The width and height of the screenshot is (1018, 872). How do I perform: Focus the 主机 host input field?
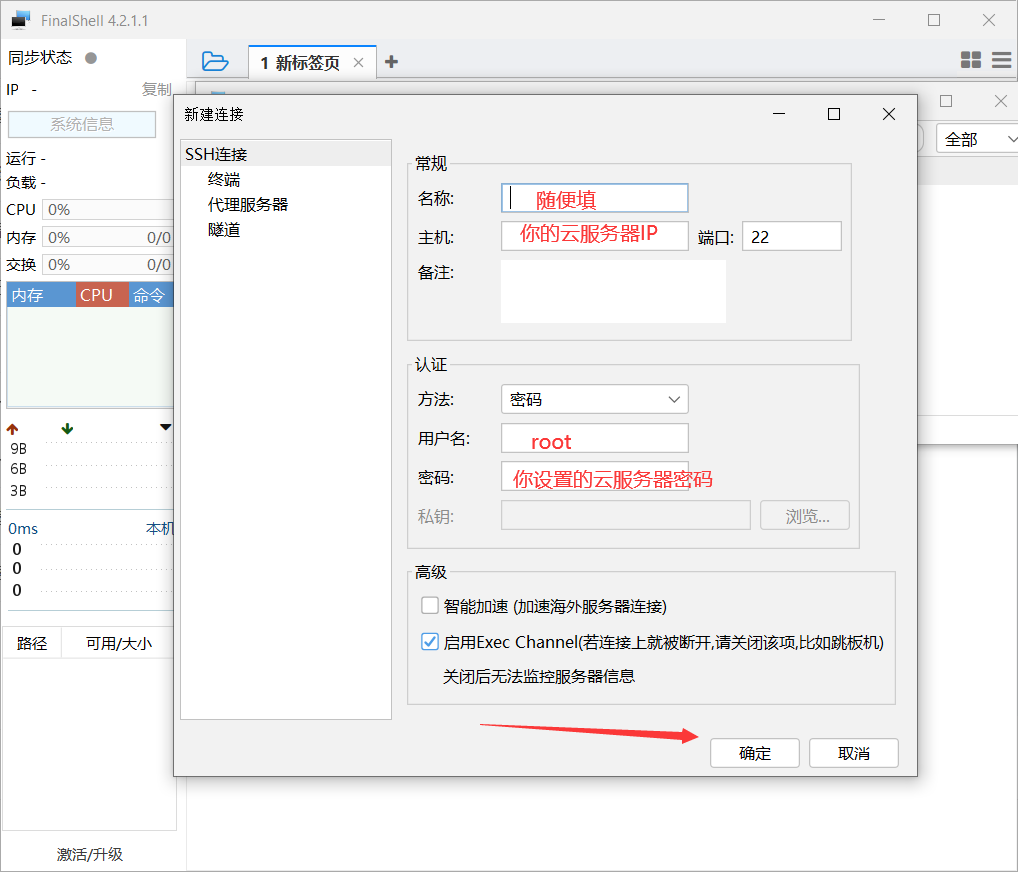[595, 236]
